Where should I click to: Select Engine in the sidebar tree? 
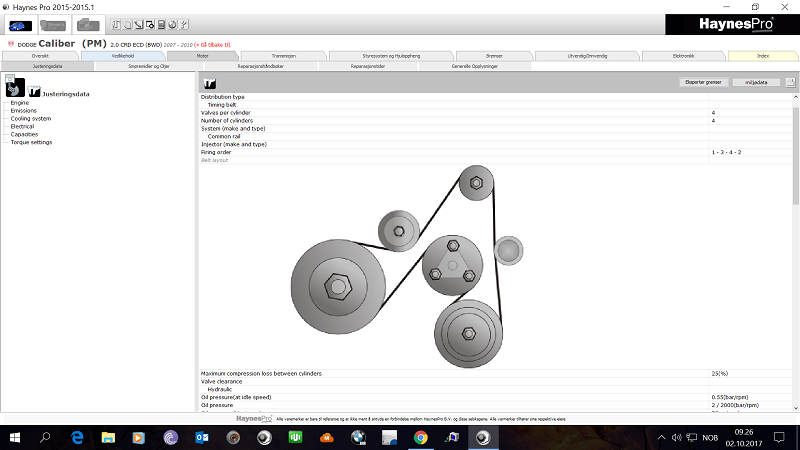pyautogui.click(x=20, y=103)
